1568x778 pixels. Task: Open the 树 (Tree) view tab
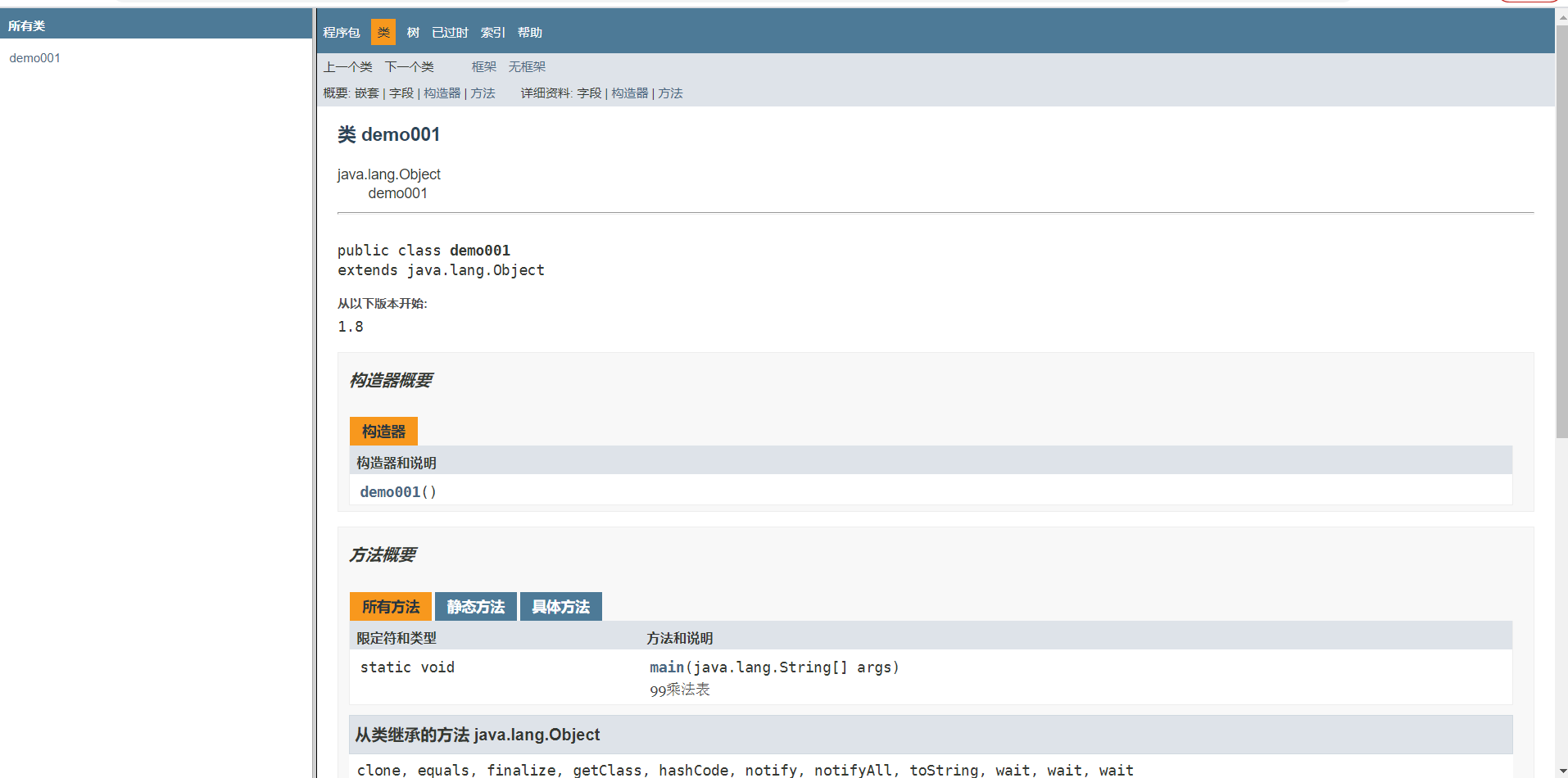click(x=412, y=32)
